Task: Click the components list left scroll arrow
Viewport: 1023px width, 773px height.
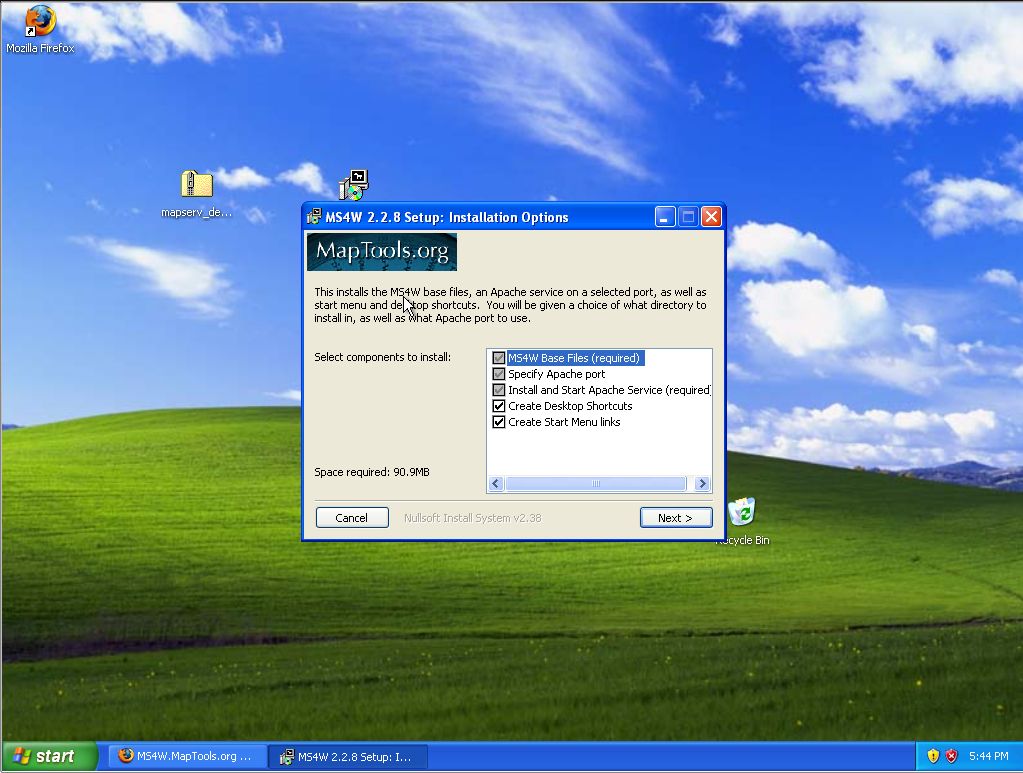Action: pos(496,484)
